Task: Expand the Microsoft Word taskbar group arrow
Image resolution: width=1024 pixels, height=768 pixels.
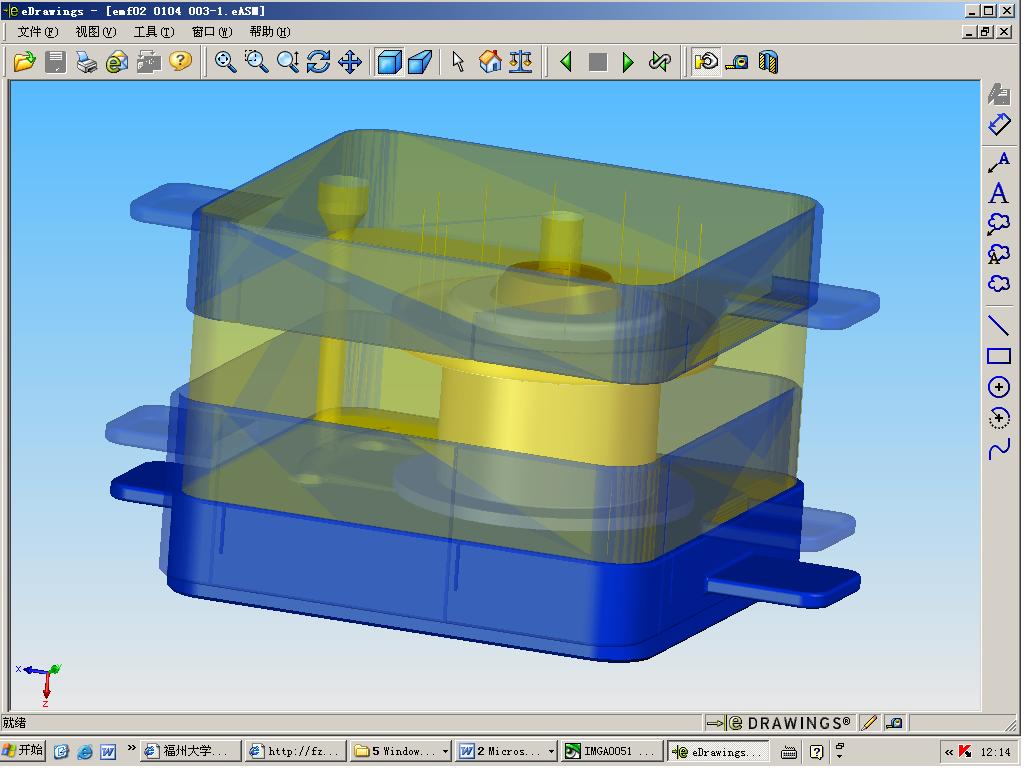Action: (551, 751)
